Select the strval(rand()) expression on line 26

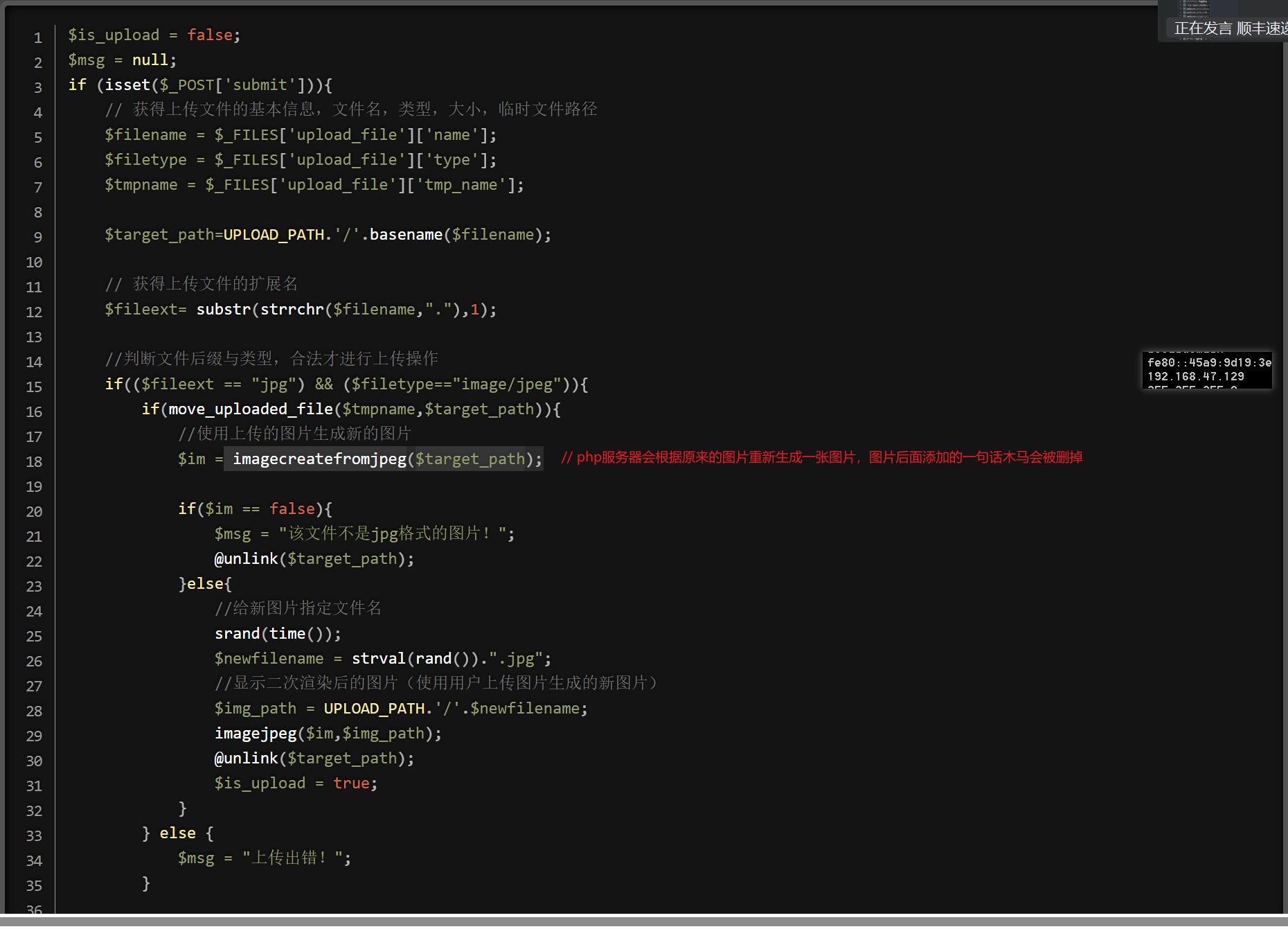[x=412, y=658]
